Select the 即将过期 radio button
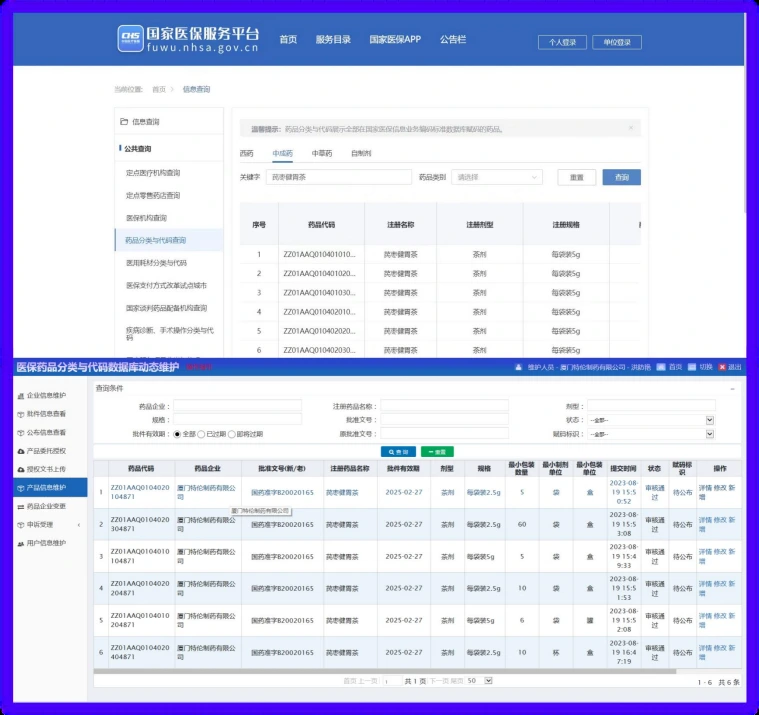 [x=232, y=434]
